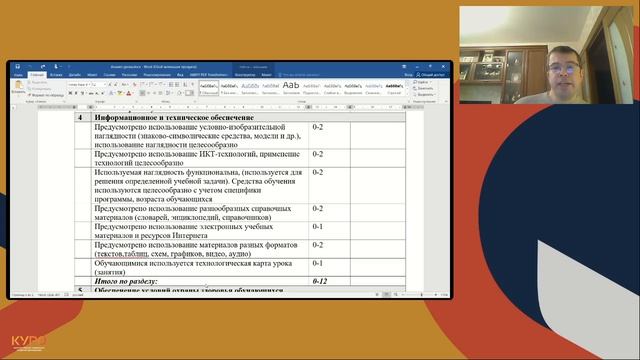Apply red font color to text
Viewport: 640px width, 360px height.
[x=129, y=93]
